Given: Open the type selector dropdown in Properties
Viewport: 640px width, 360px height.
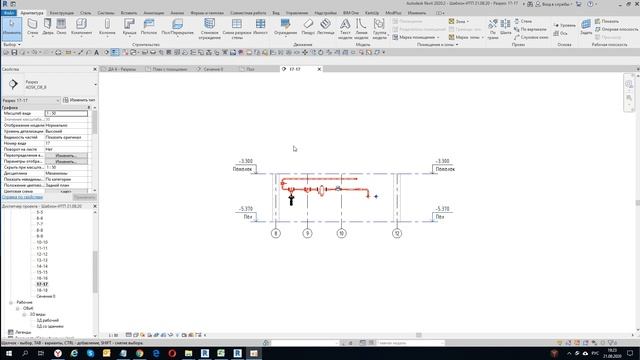Looking at the screenshot, I should click(95, 84).
